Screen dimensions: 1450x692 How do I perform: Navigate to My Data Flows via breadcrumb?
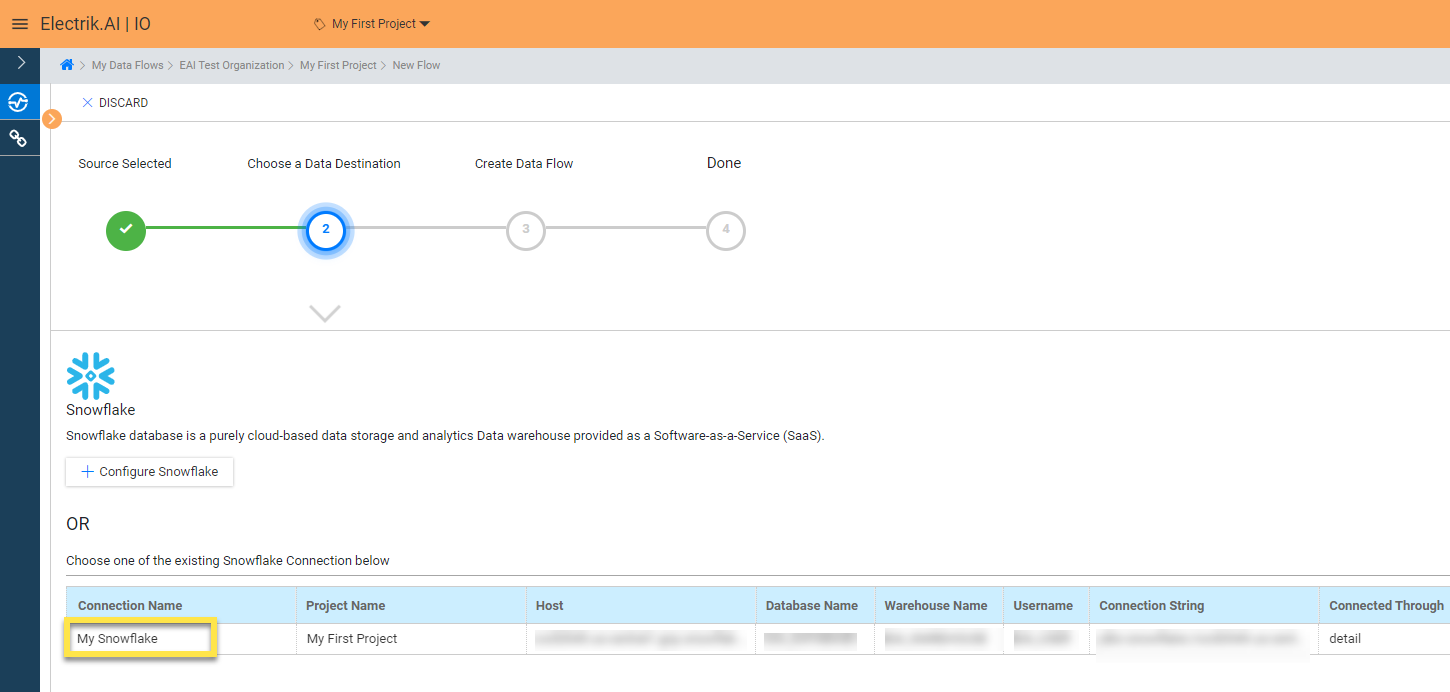[x=127, y=64]
